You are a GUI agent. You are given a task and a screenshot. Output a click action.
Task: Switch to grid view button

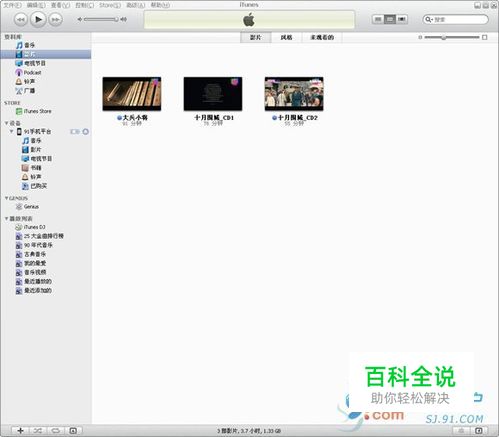tap(390, 19)
